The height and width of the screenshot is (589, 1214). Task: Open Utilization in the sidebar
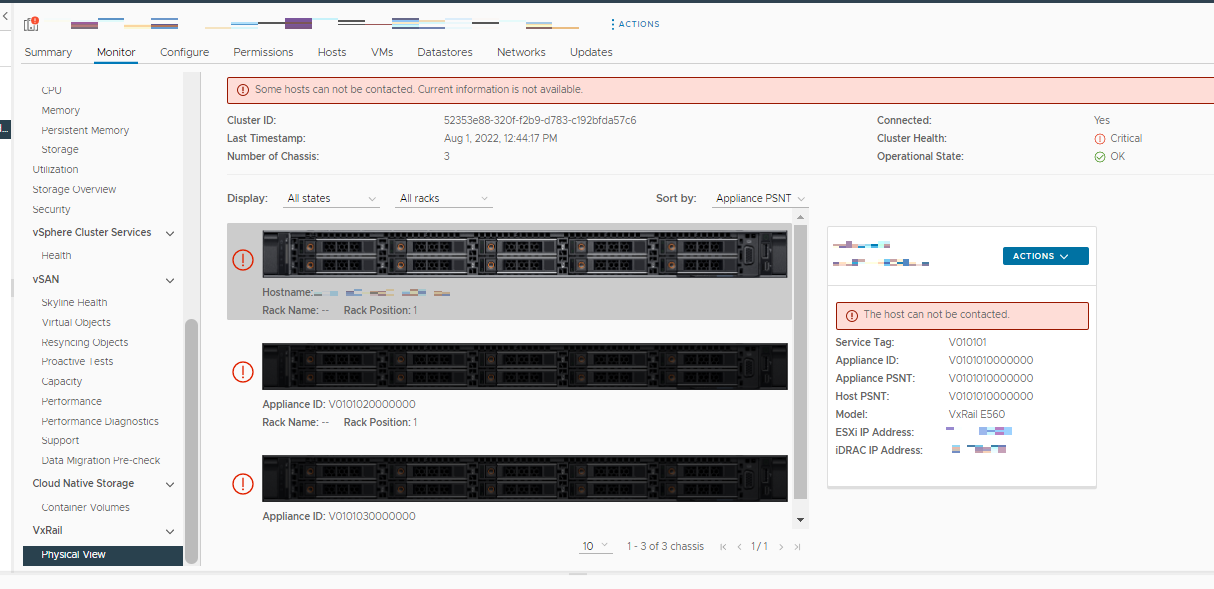pyautogui.click(x=55, y=169)
